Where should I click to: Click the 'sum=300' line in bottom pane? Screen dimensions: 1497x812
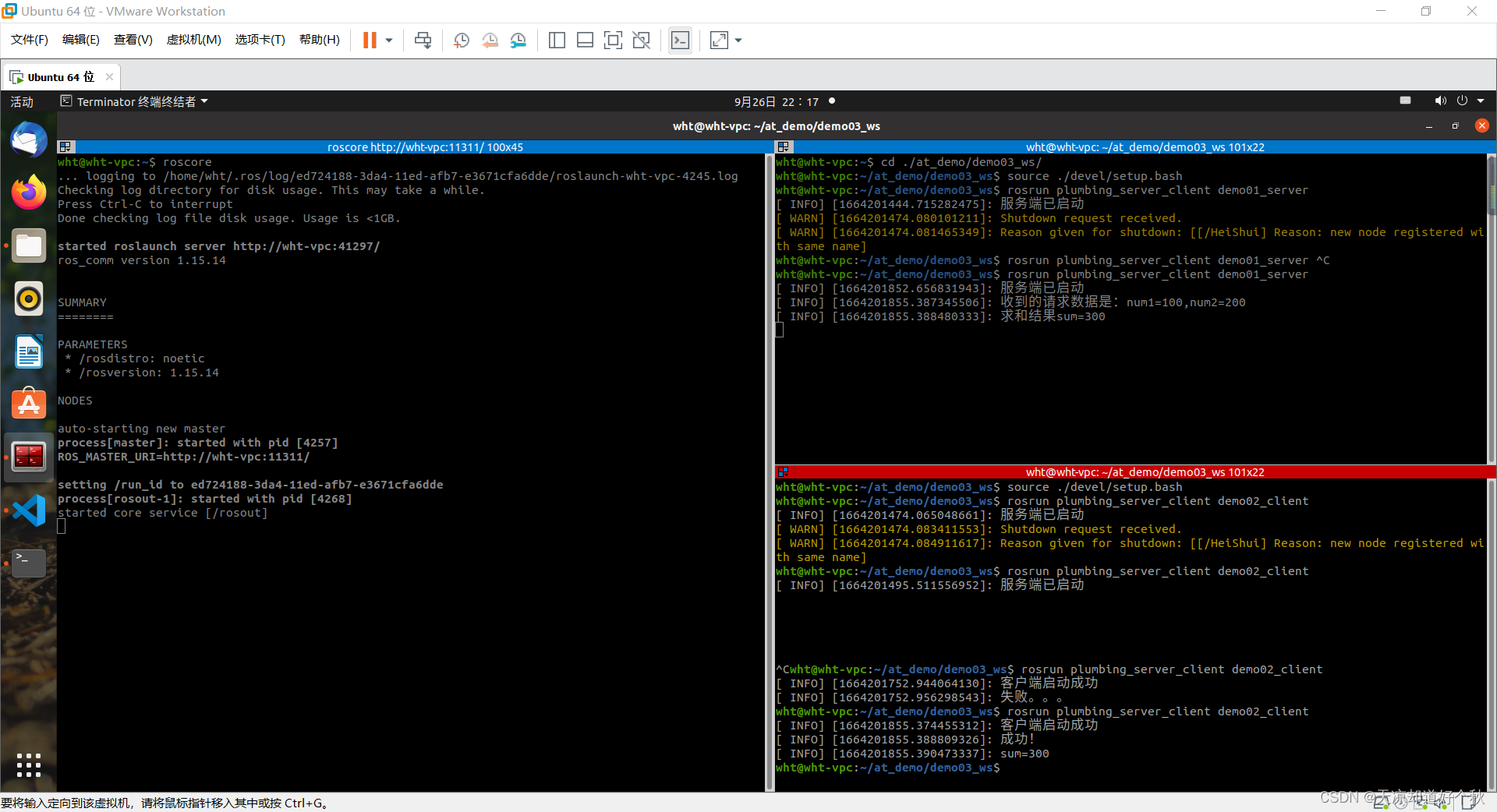pos(912,754)
